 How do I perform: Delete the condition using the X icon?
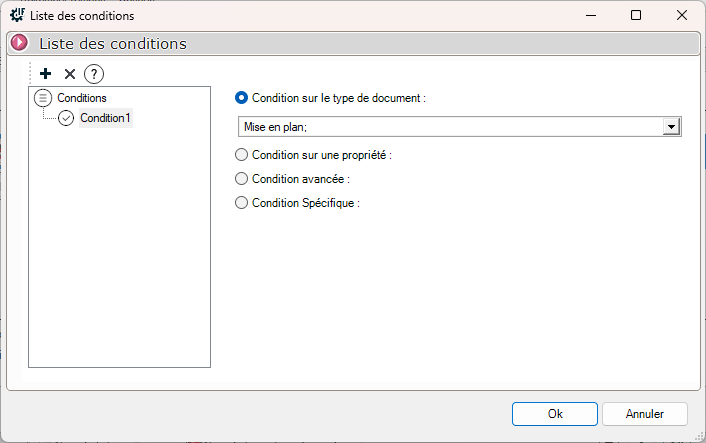click(69, 73)
